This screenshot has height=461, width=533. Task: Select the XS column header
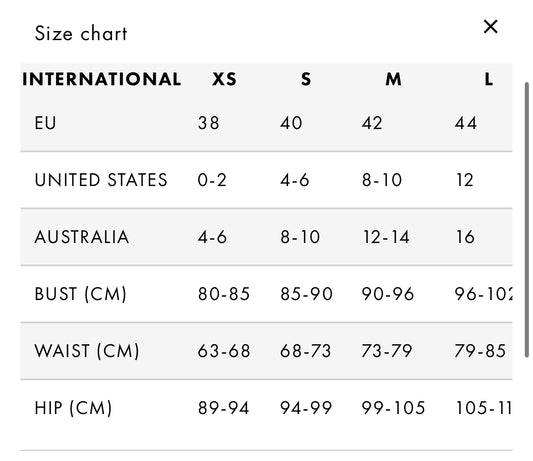click(224, 79)
